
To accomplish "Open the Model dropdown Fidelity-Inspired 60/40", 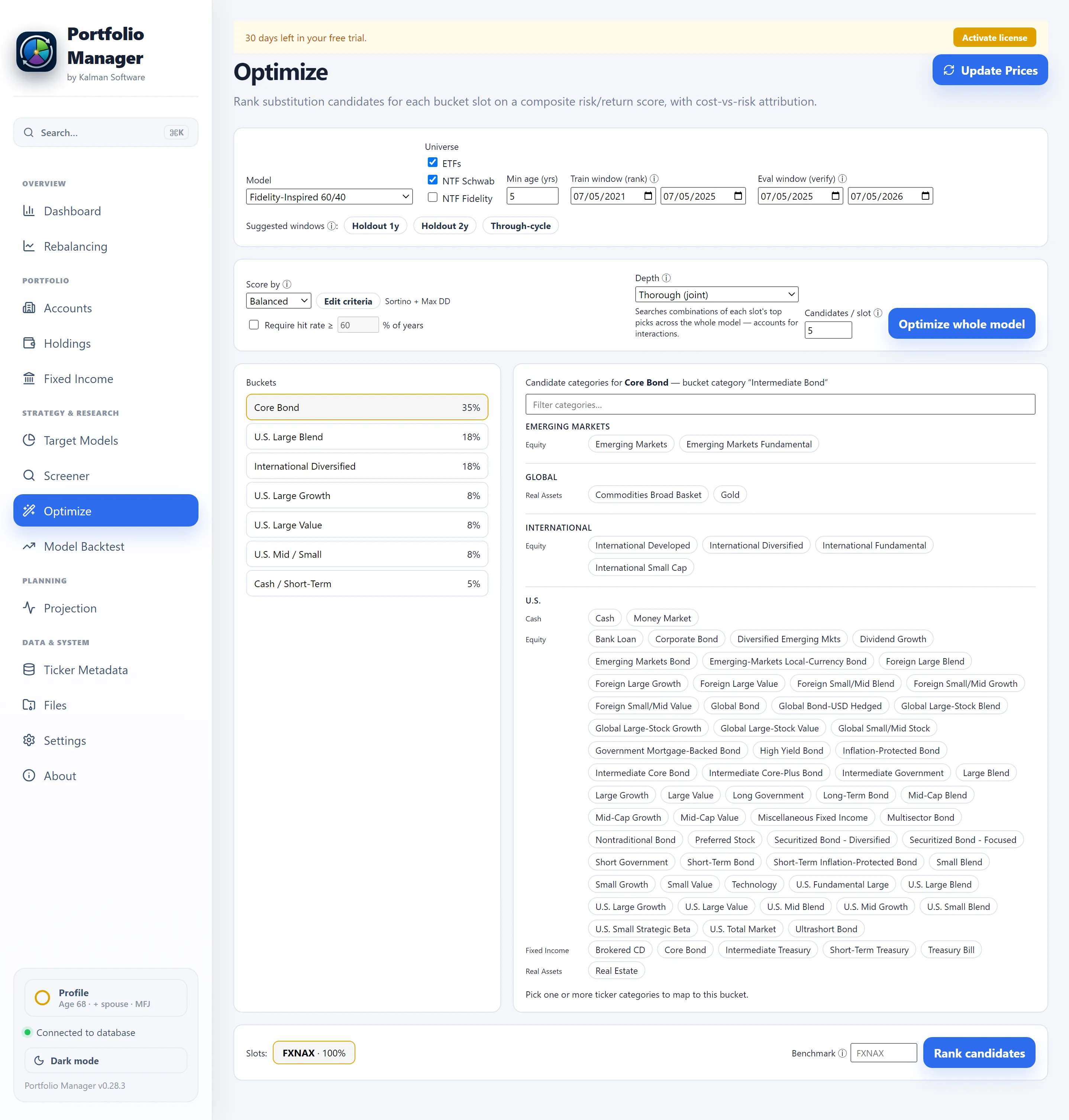I will click(329, 197).
